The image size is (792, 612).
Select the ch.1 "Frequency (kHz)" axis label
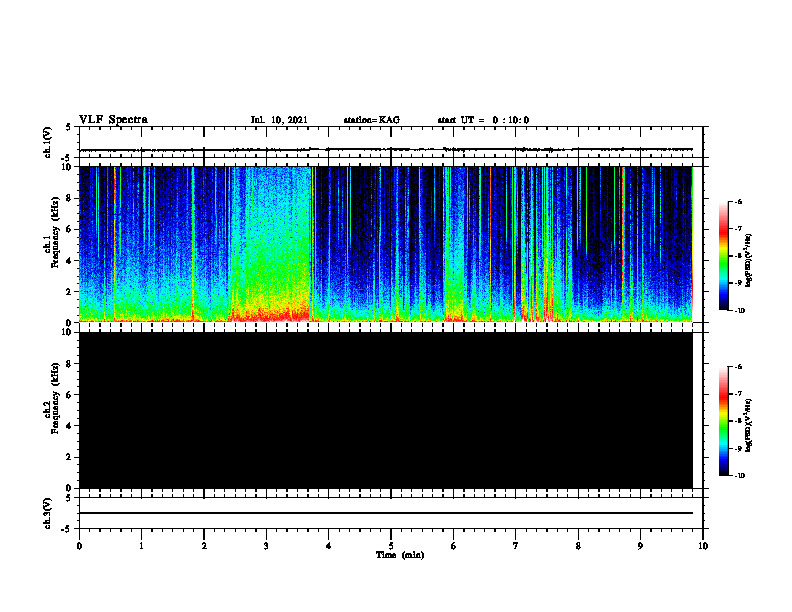coord(55,233)
